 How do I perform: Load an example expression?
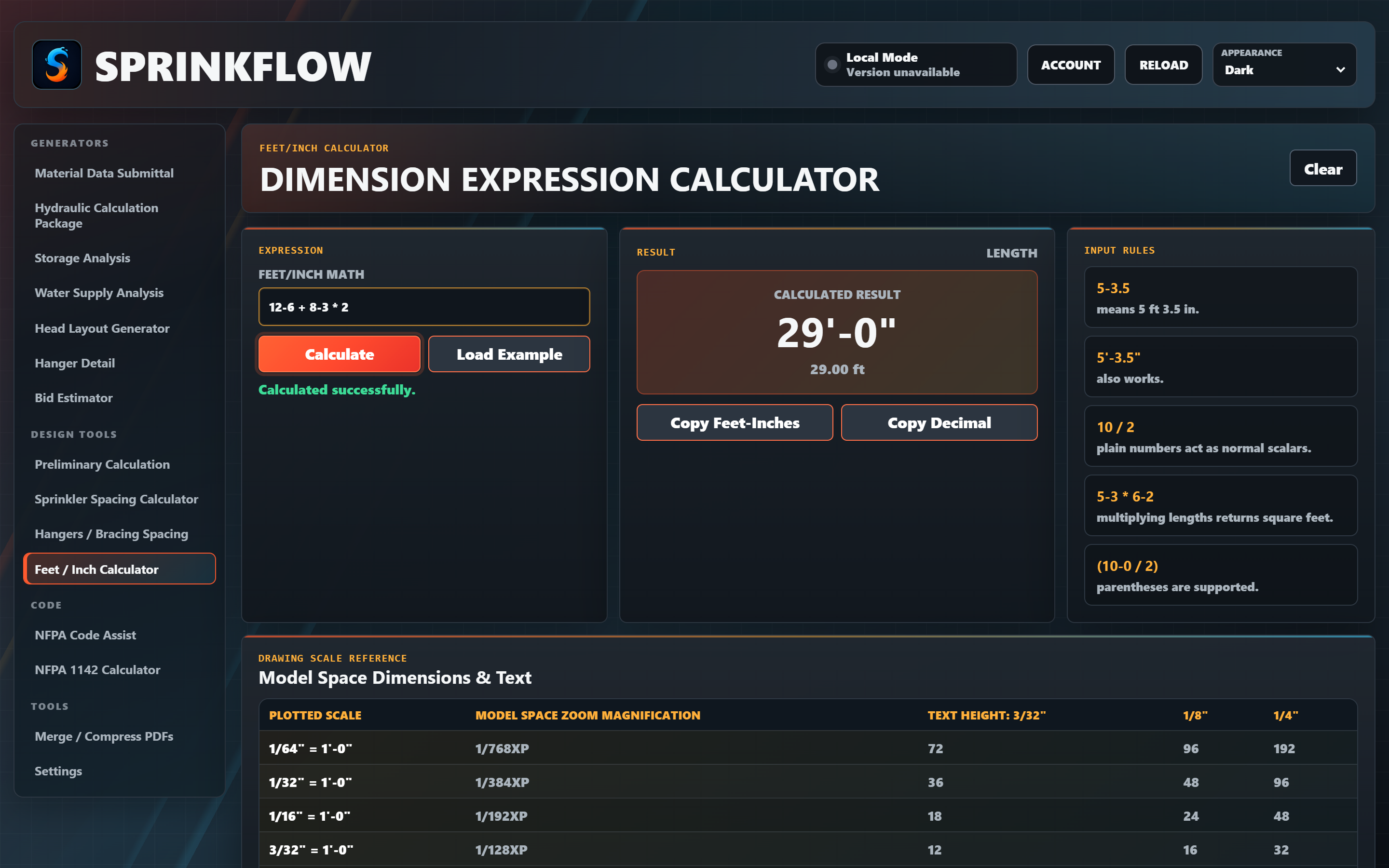click(509, 354)
